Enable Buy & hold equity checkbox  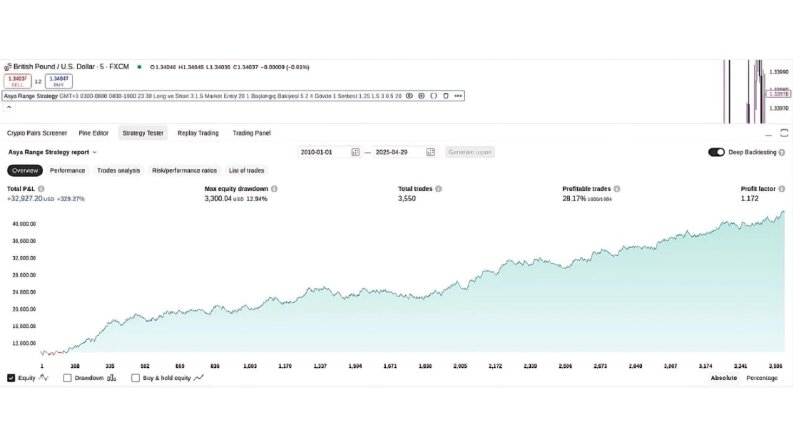pyautogui.click(x=136, y=378)
